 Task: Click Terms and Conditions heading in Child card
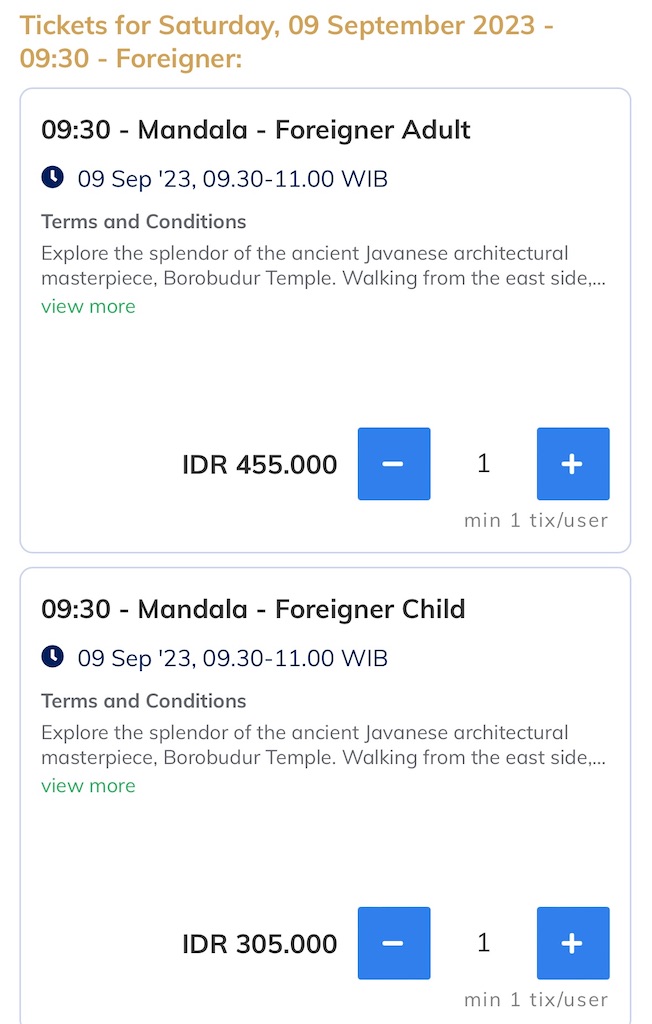coord(144,701)
